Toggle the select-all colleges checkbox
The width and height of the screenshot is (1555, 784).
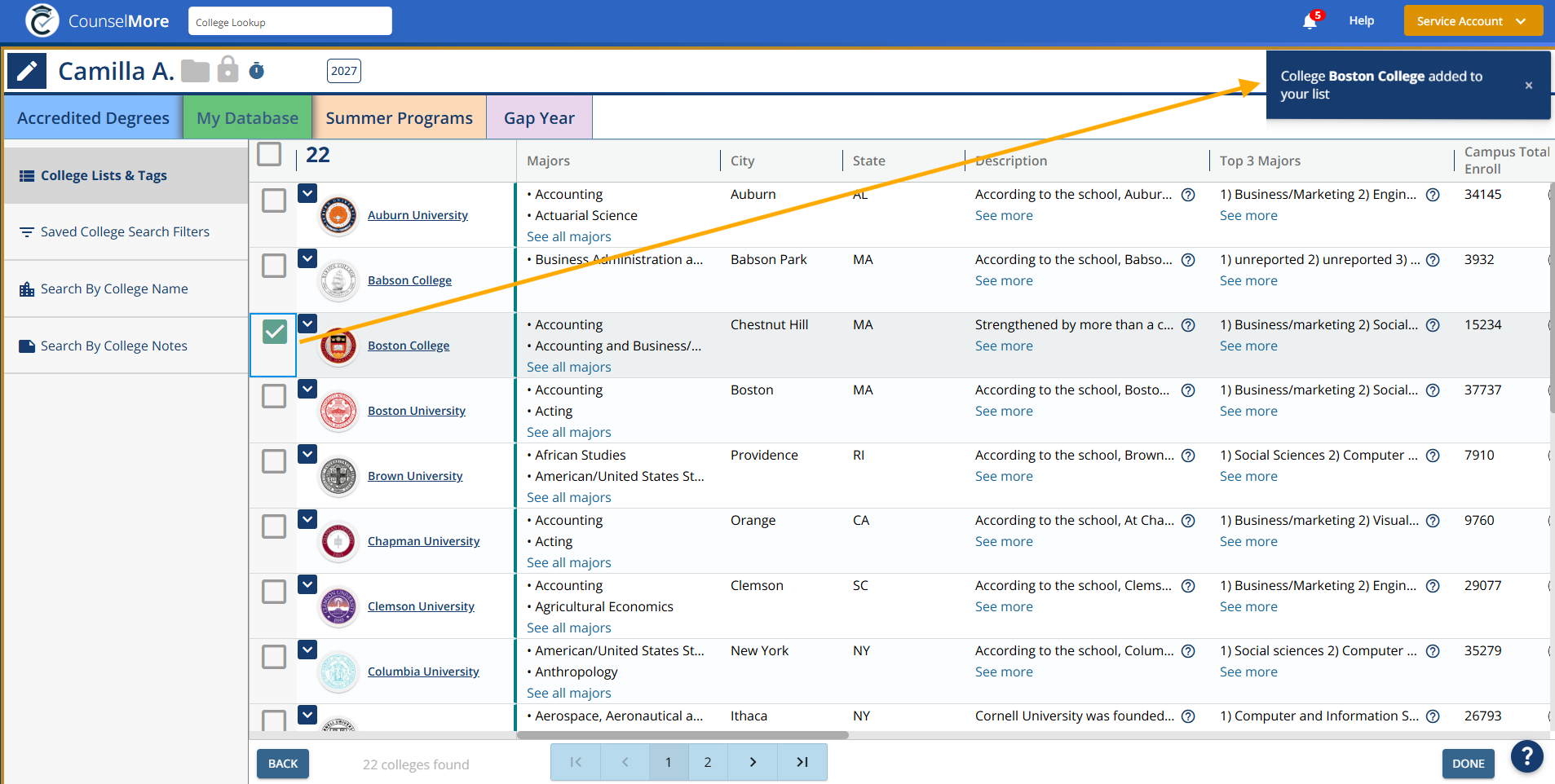[x=269, y=154]
